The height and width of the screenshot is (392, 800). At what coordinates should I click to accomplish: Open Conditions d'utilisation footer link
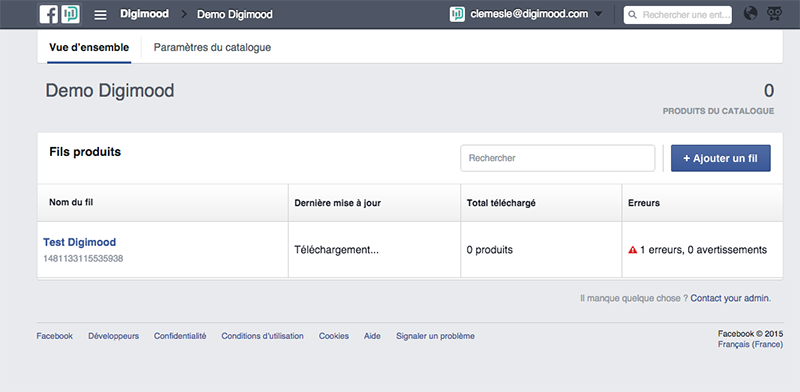(x=262, y=336)
